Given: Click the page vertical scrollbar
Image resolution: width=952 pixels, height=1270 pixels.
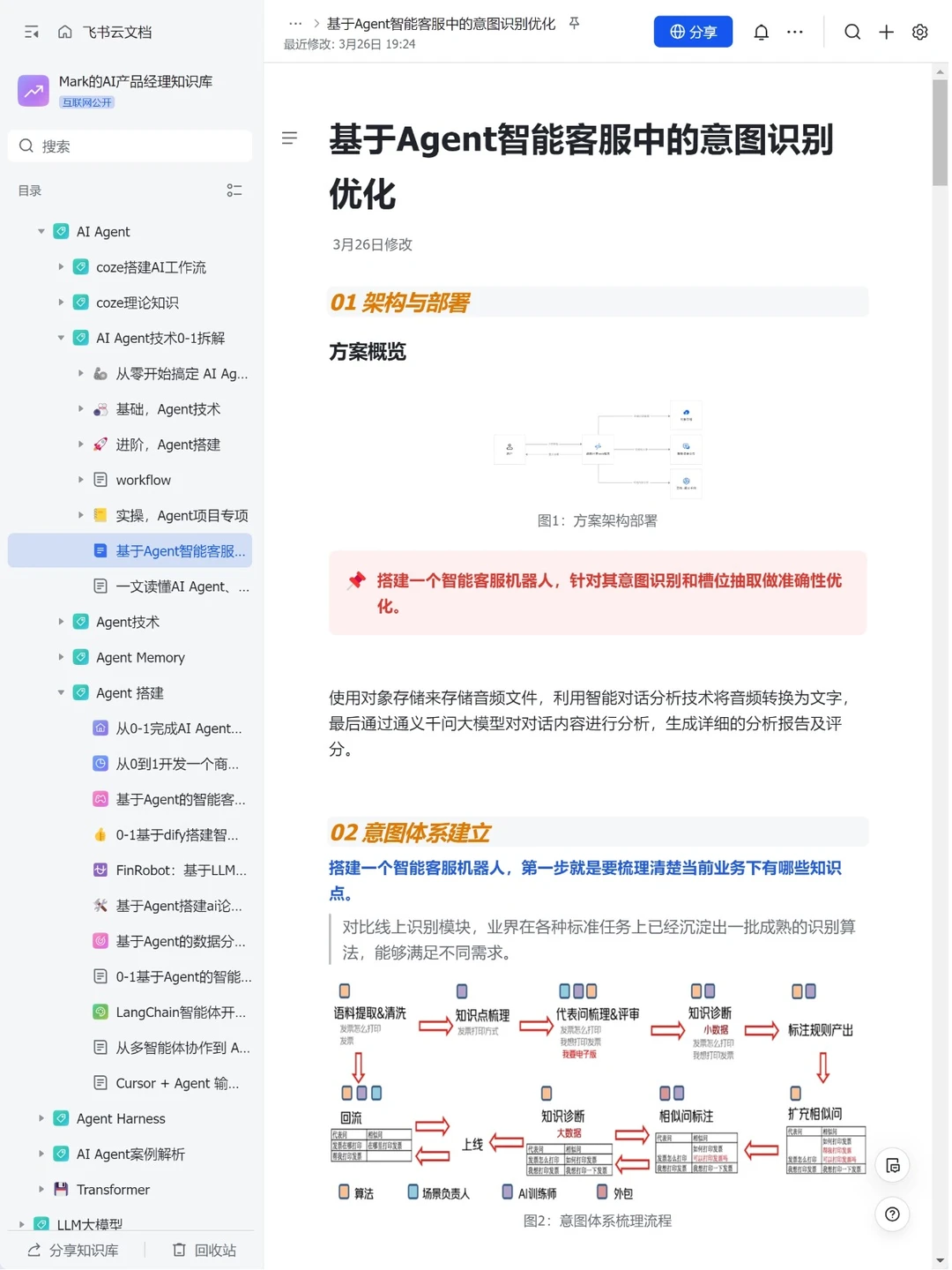Looking at the screenshot, I should tap(940, 132).
